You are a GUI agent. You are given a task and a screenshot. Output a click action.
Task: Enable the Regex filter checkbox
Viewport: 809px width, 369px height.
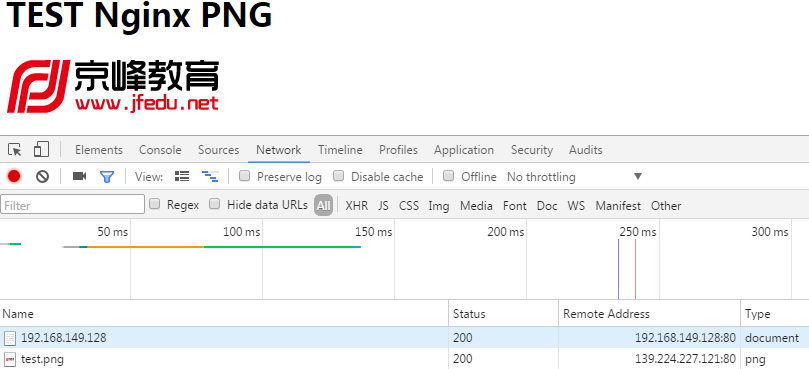pos(154,204)
